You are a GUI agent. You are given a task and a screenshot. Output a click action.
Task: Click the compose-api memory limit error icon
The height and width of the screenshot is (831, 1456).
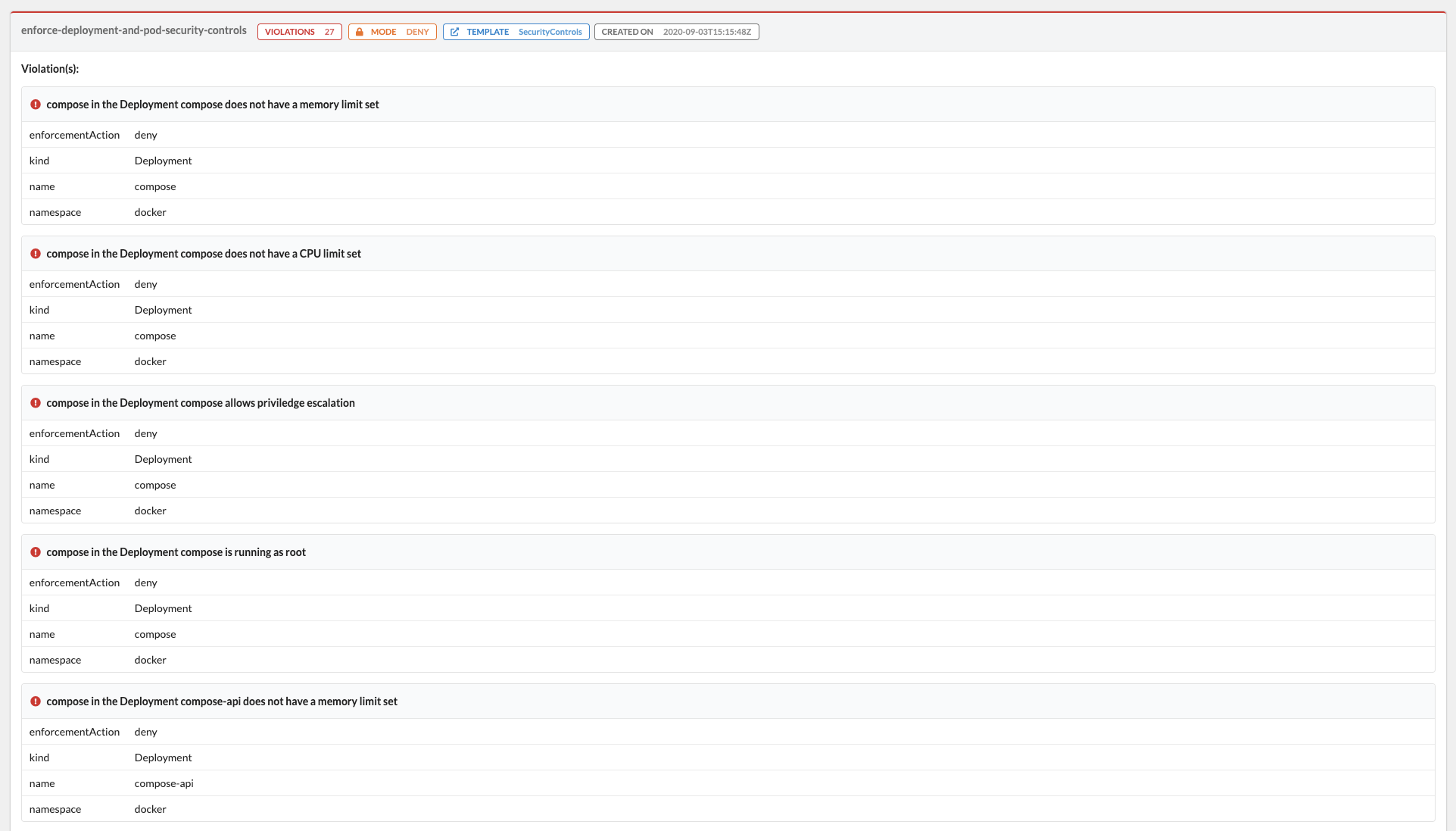[36, 701]
